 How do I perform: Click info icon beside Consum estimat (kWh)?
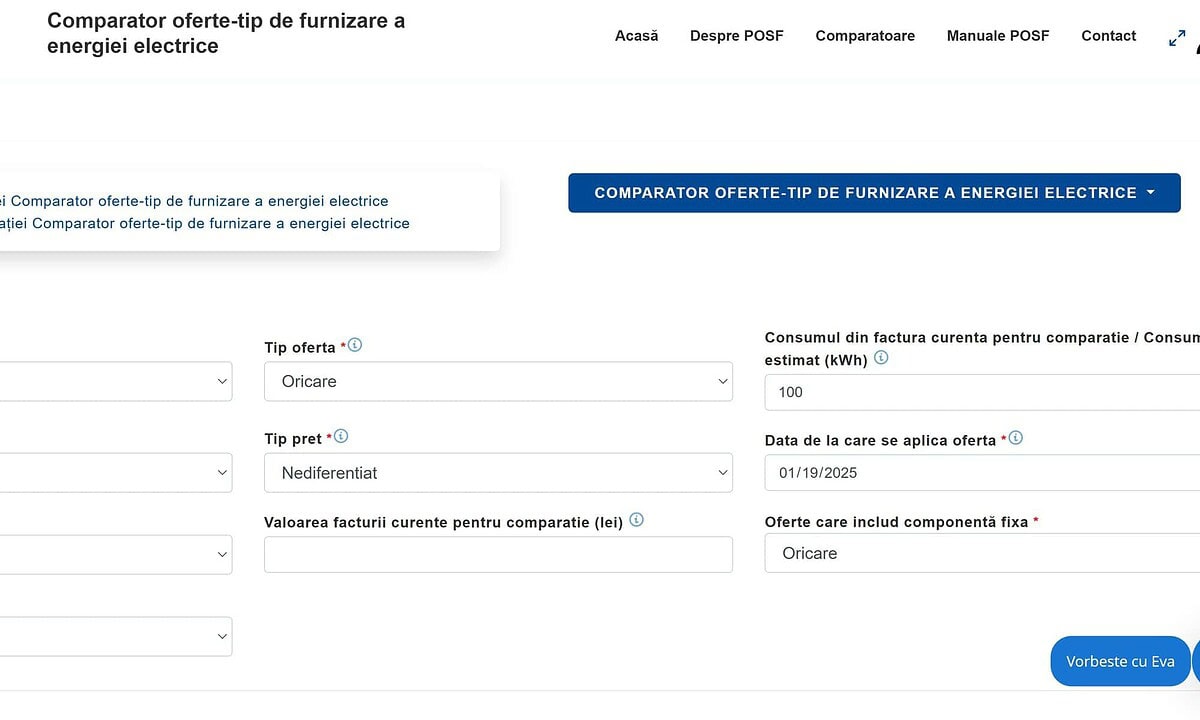pos(881,358)
